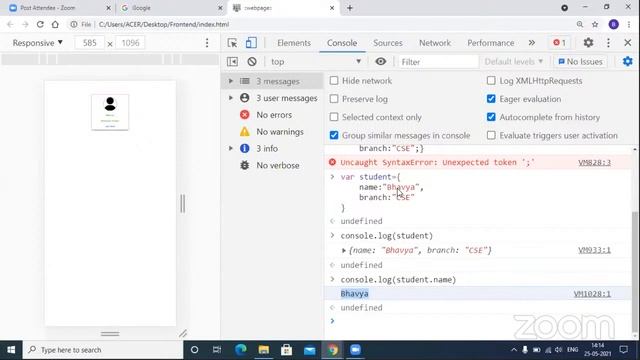Go forward in Chrome
The width and height of the screenshot is (640, 360).
25,24
